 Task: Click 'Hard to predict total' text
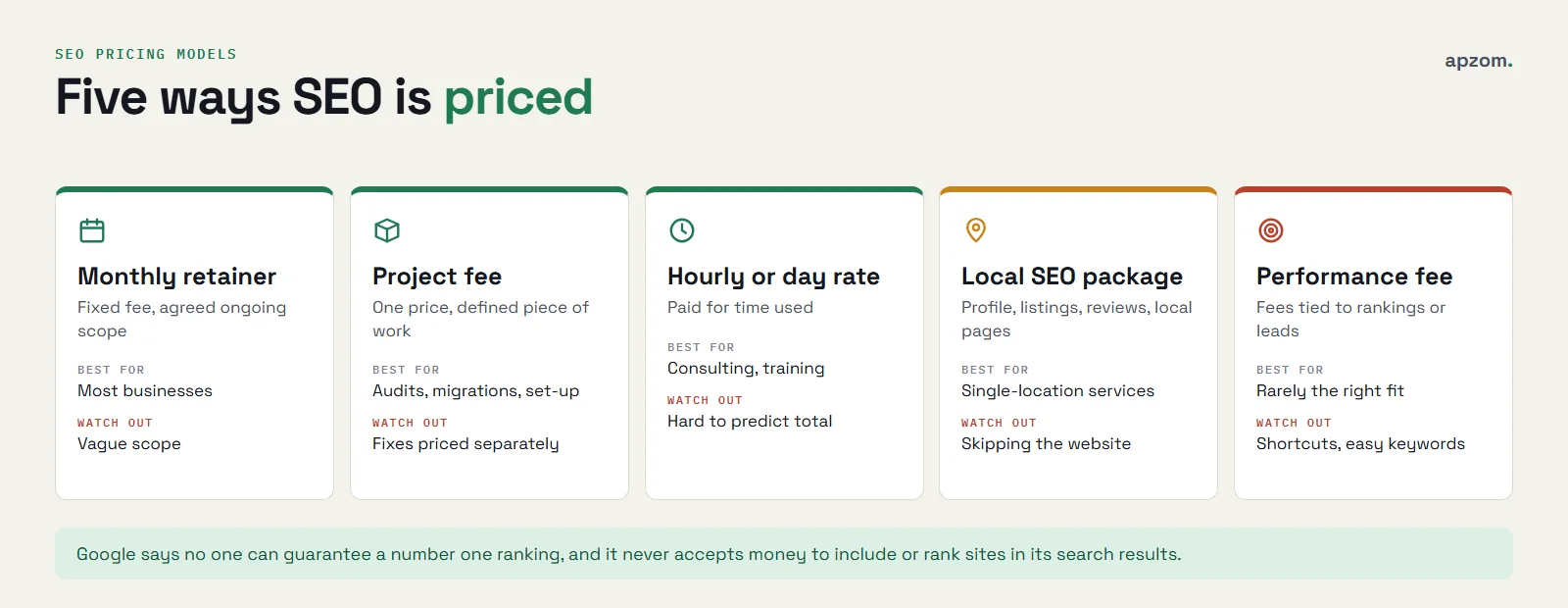[x=750, y=421]
